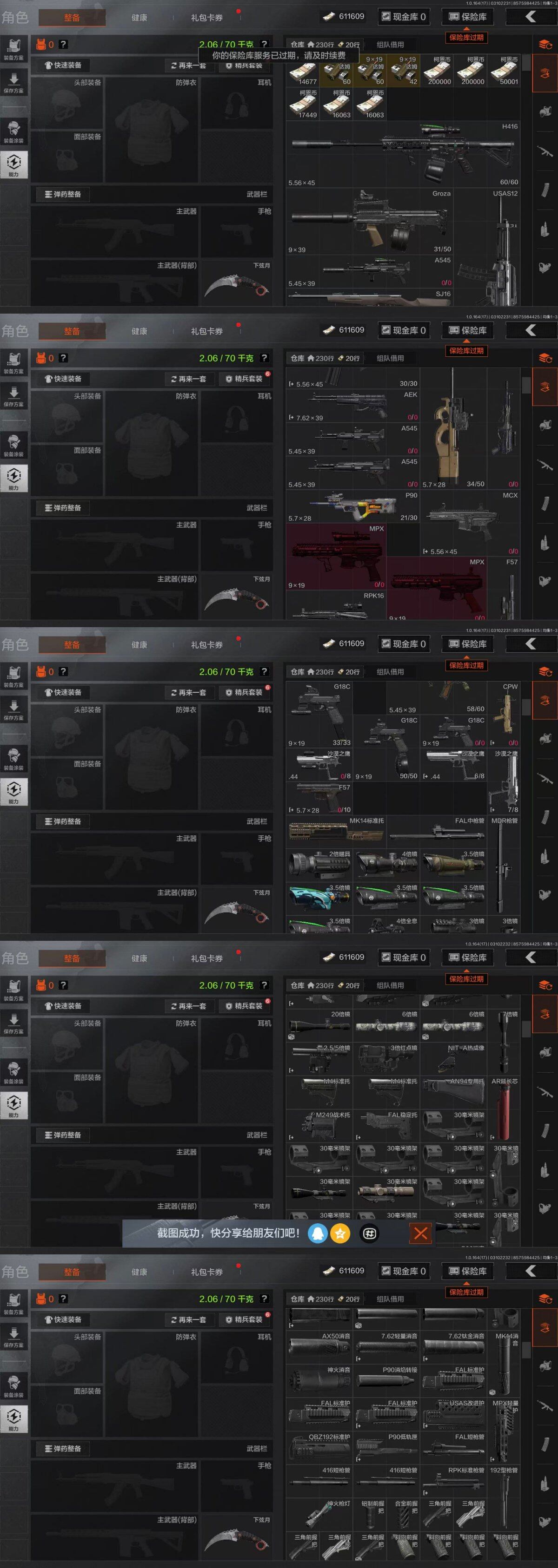Open 组队借用 tab beside the expiry tooltip
The width and height of the screenshot is (558, 1568).
(x=390, y=45)
